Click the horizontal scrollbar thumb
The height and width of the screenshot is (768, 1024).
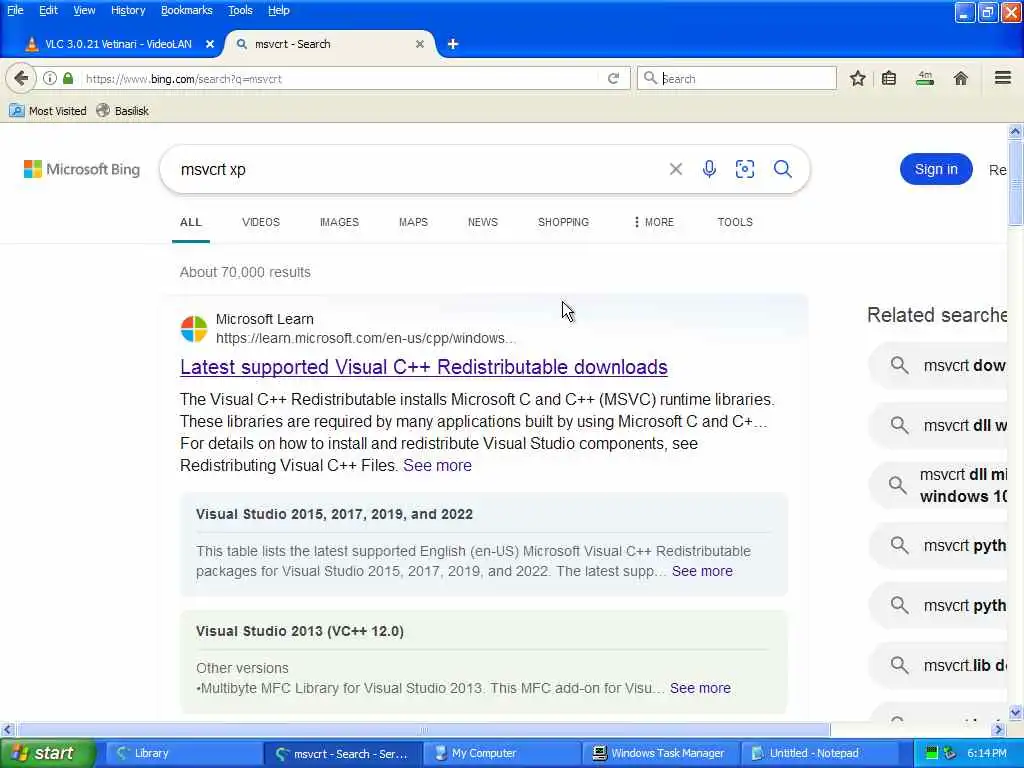[424, 730]
